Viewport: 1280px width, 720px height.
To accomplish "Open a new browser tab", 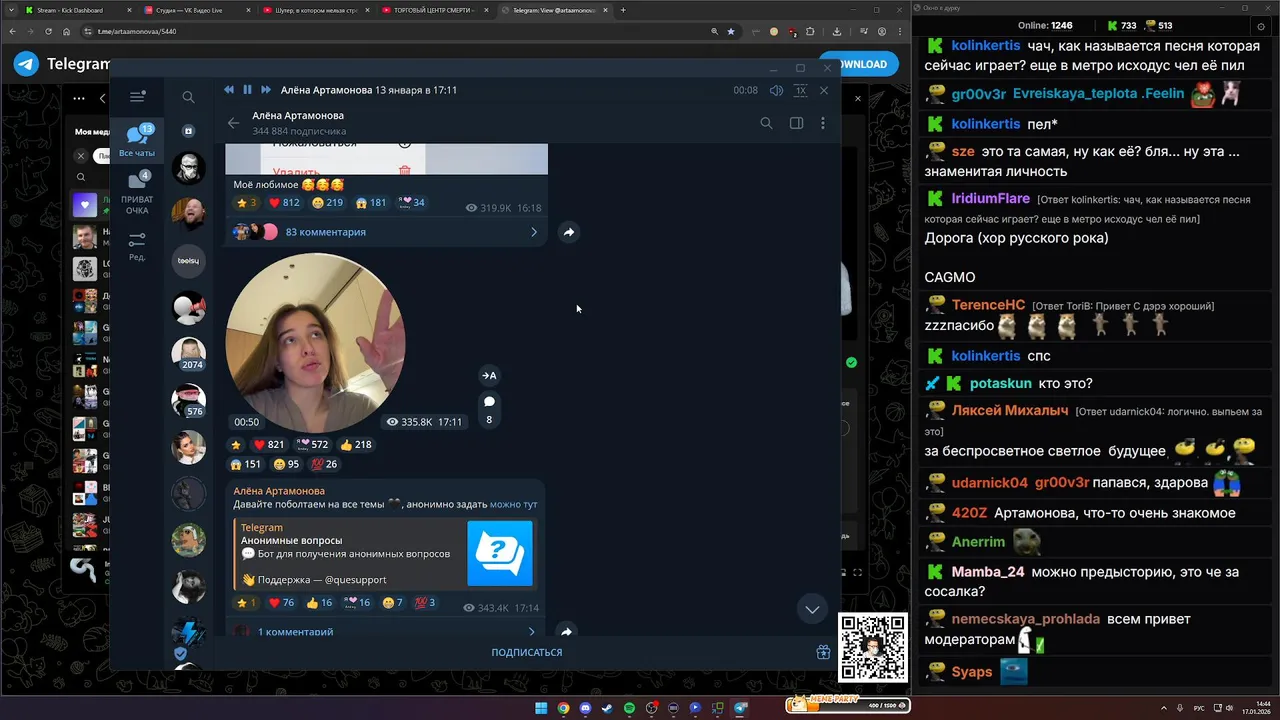I will (623, 10).
